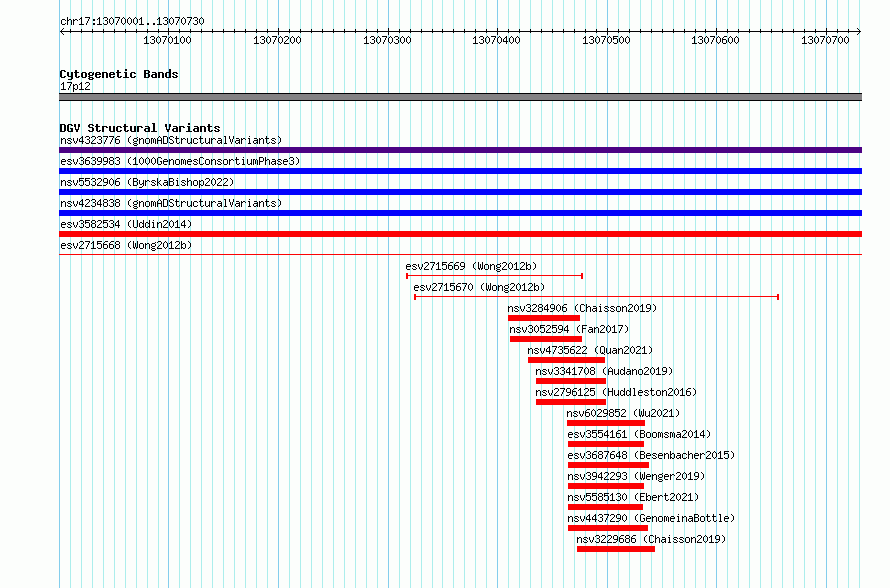Screen dimensions: 890x588
Task: Click the DGV Structural Variants track title
Action: coord(140,128)
